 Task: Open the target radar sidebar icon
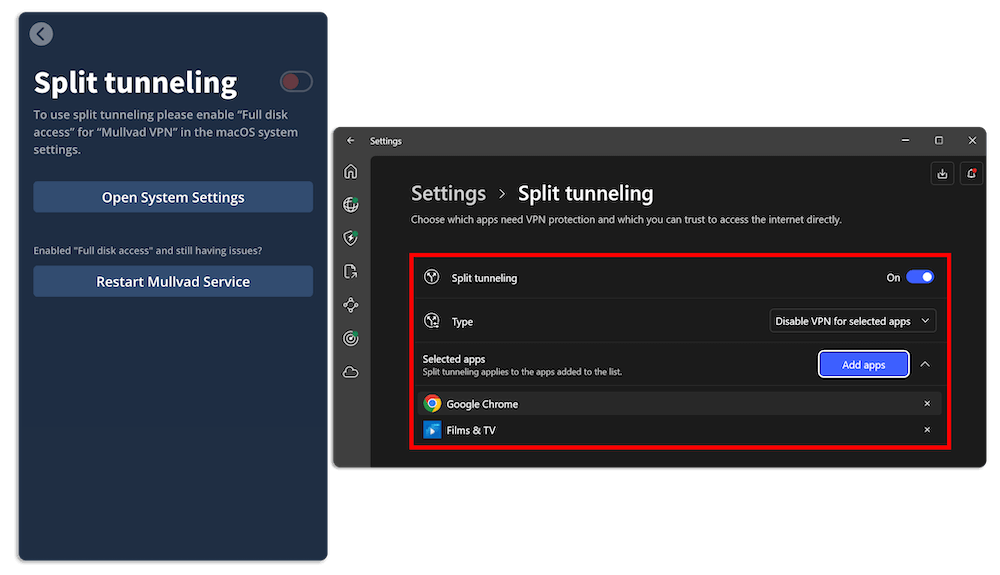[x=351, y=338]
